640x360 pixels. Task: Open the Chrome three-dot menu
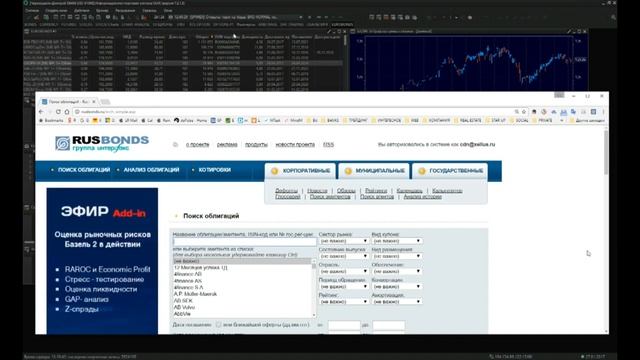[x=603, y=111]
